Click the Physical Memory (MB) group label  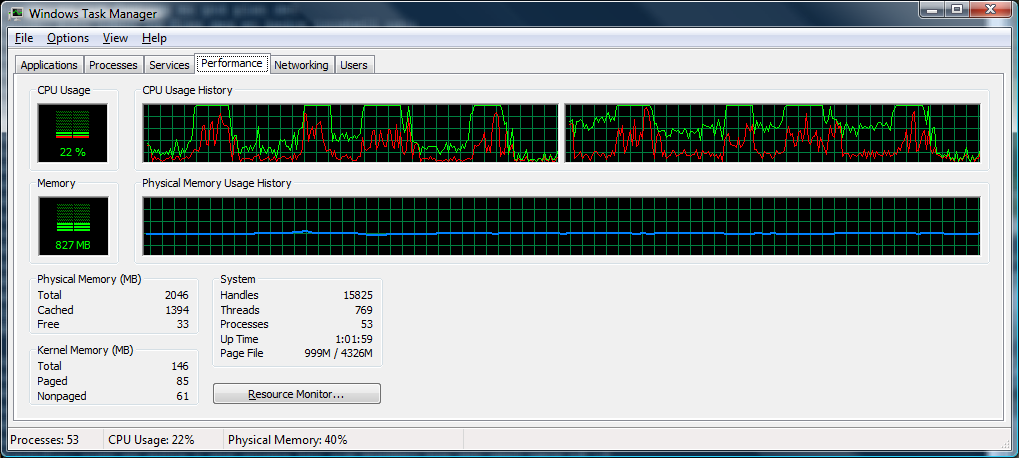[x=89, y=279]
